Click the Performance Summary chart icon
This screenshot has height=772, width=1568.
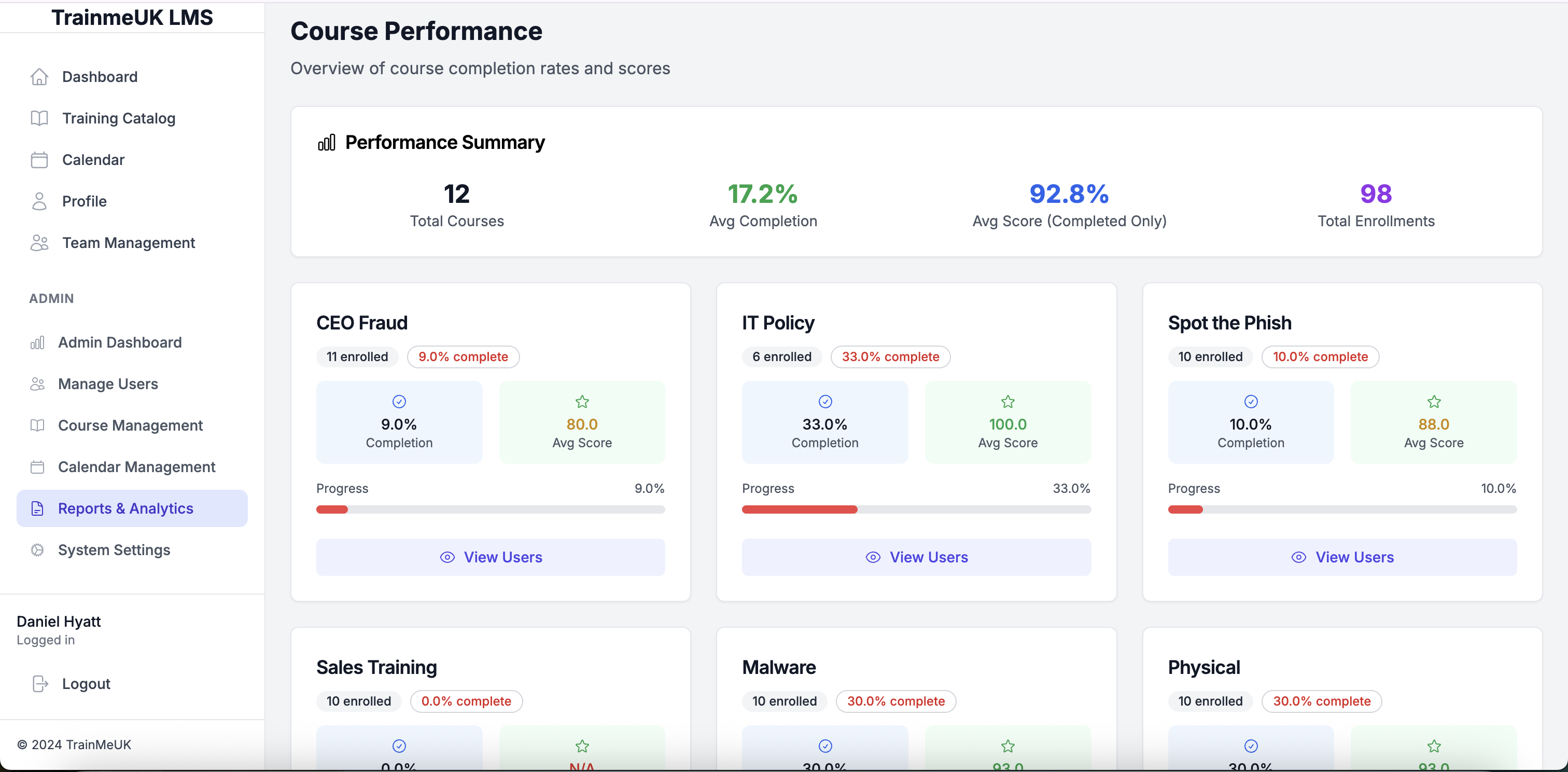tap(326, 143)
